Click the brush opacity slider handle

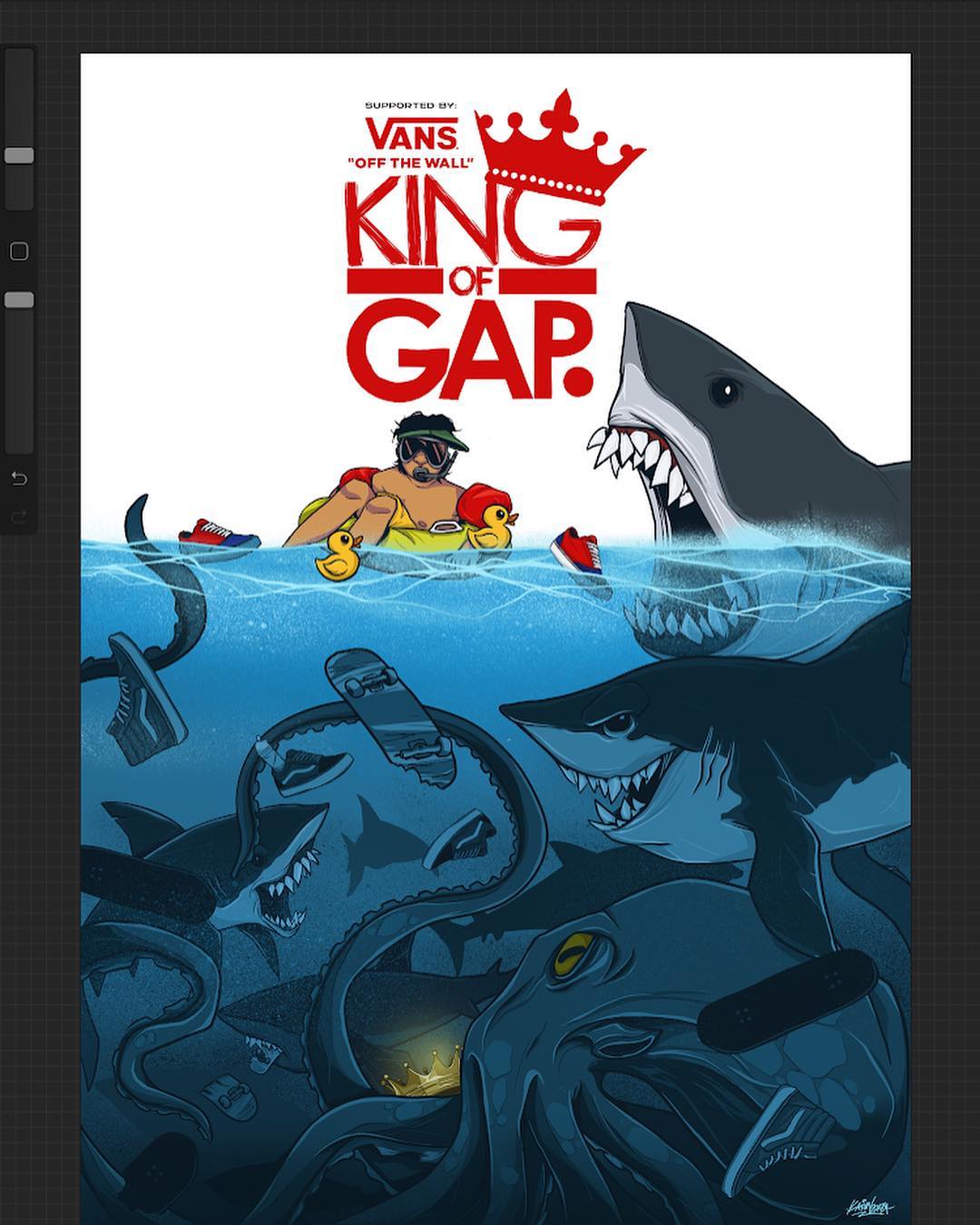pyautogui.click(x=19, y=299)
